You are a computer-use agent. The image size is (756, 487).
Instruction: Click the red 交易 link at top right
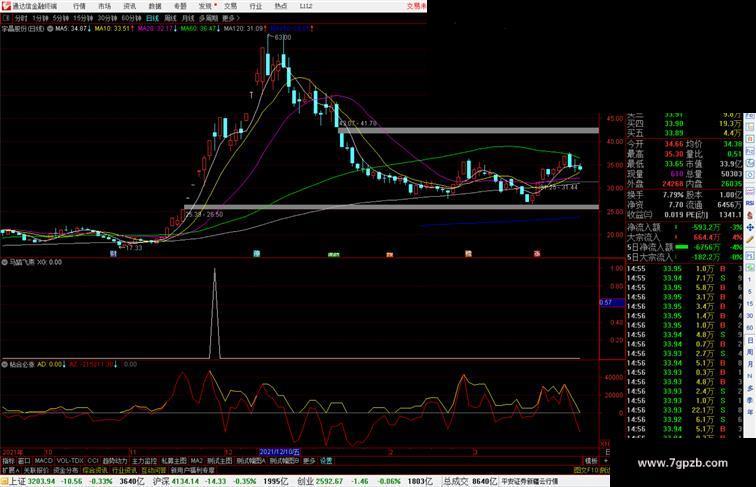point(416,6)
